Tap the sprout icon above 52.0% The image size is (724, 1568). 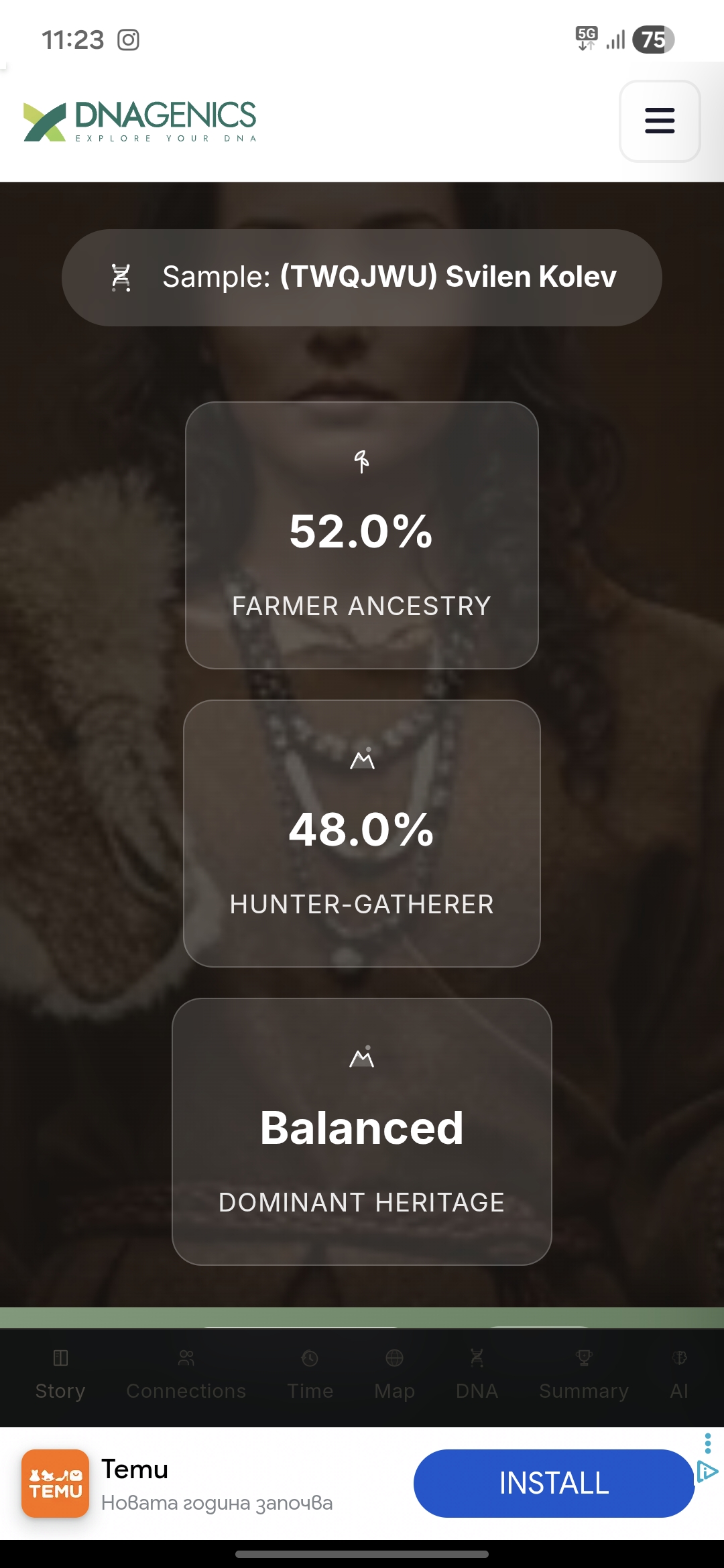(361, 462)
